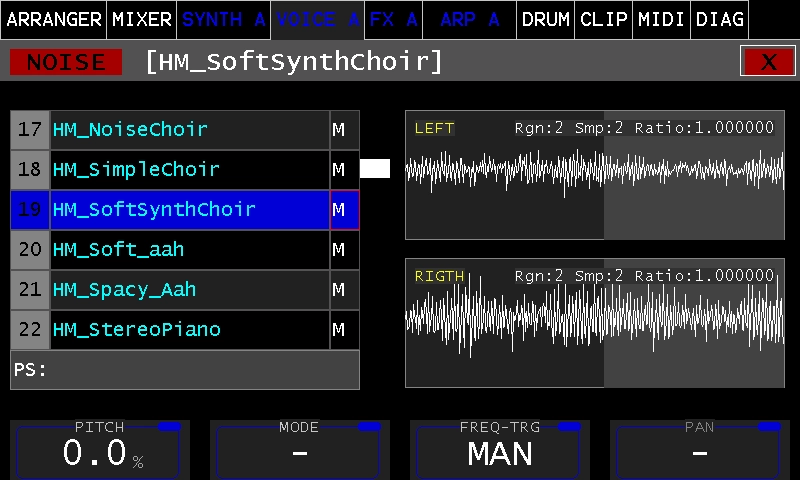Image resolution: width=800 pixels, height=480 pixels.
Task: Select the MODE parameter box
Action: (299, 450)
